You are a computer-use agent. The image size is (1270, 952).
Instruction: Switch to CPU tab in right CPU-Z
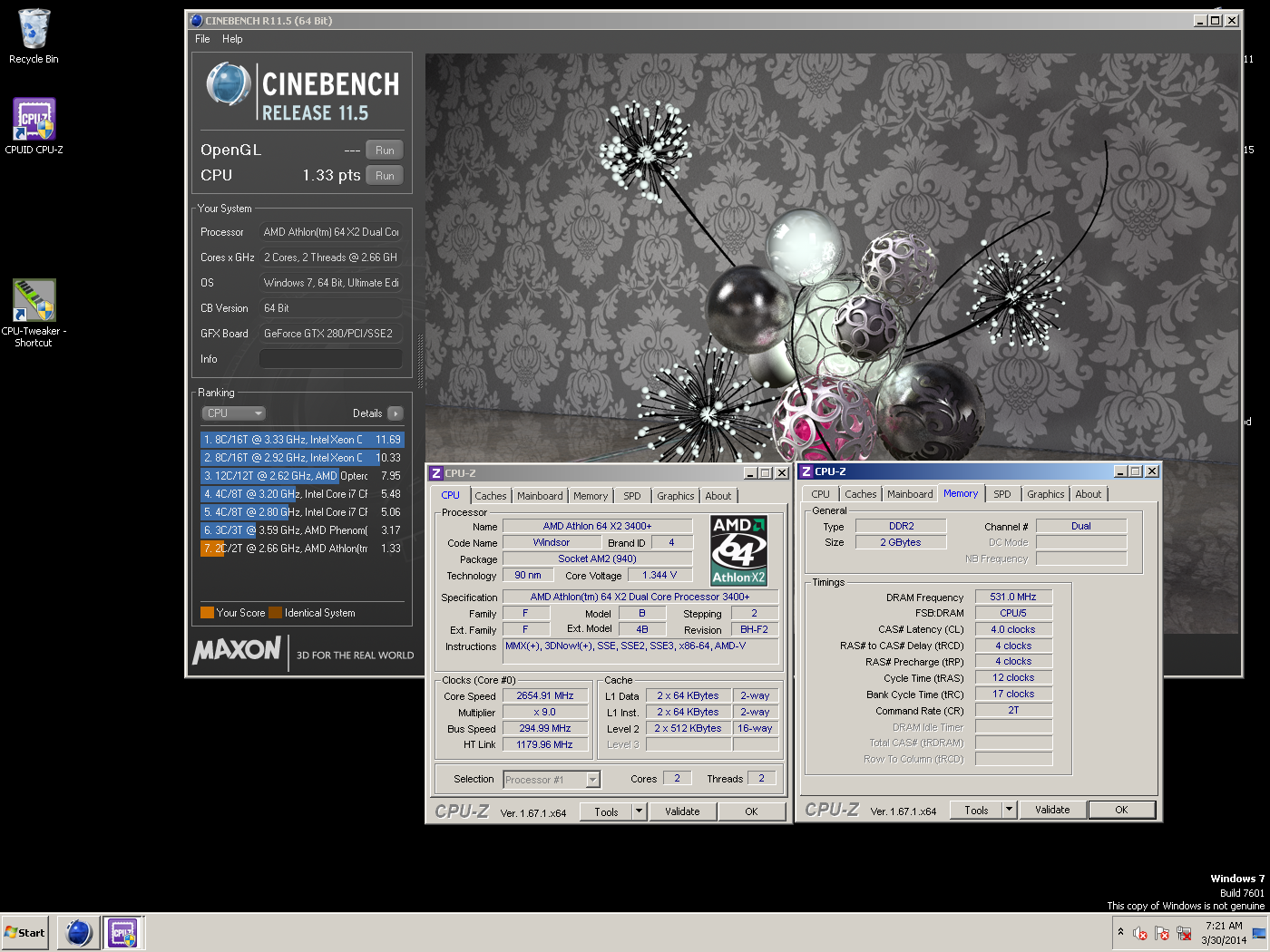tap(821, 494)
